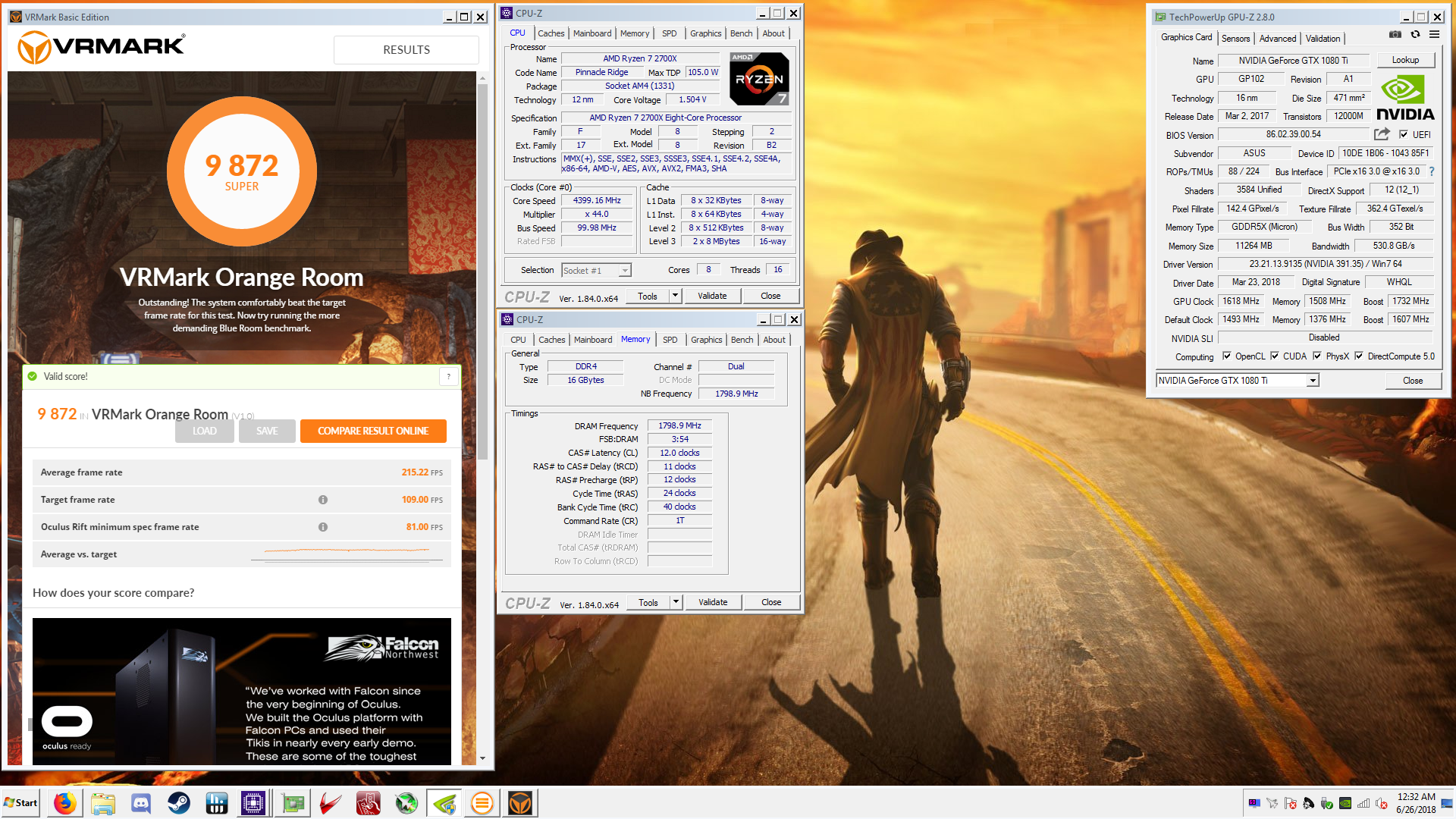The width and height of the screenshot is (1456, 819).
Task: Open the GPU selection dropdown (GTX 1080 Ti)
Action: coord(1238,381)
